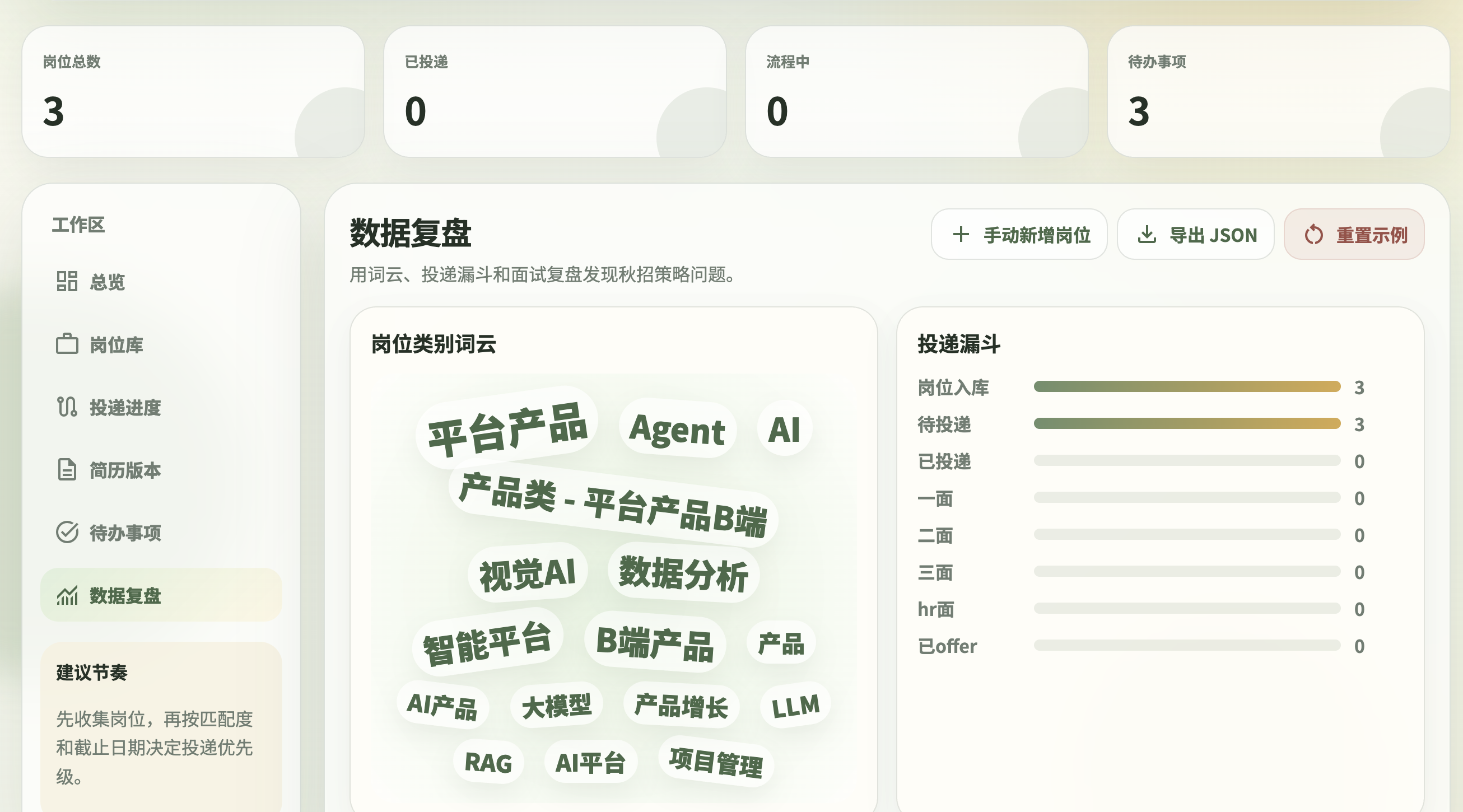Click the 投递进度 route icon
Screen dimensions: 1463x812
tap(67, 407)
